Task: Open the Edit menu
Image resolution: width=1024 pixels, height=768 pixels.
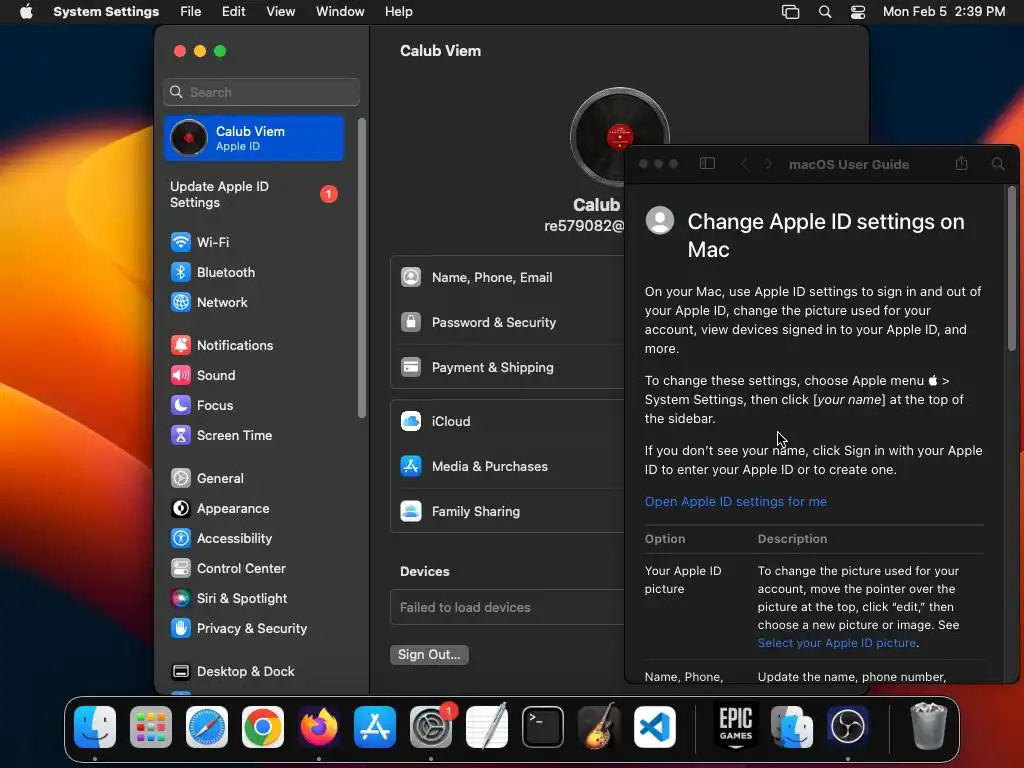Action: pos(233,12)
